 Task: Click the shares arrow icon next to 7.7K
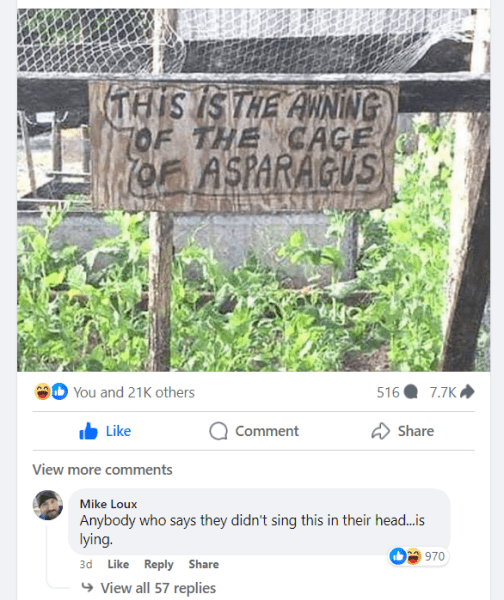click(x=467, y=391)
